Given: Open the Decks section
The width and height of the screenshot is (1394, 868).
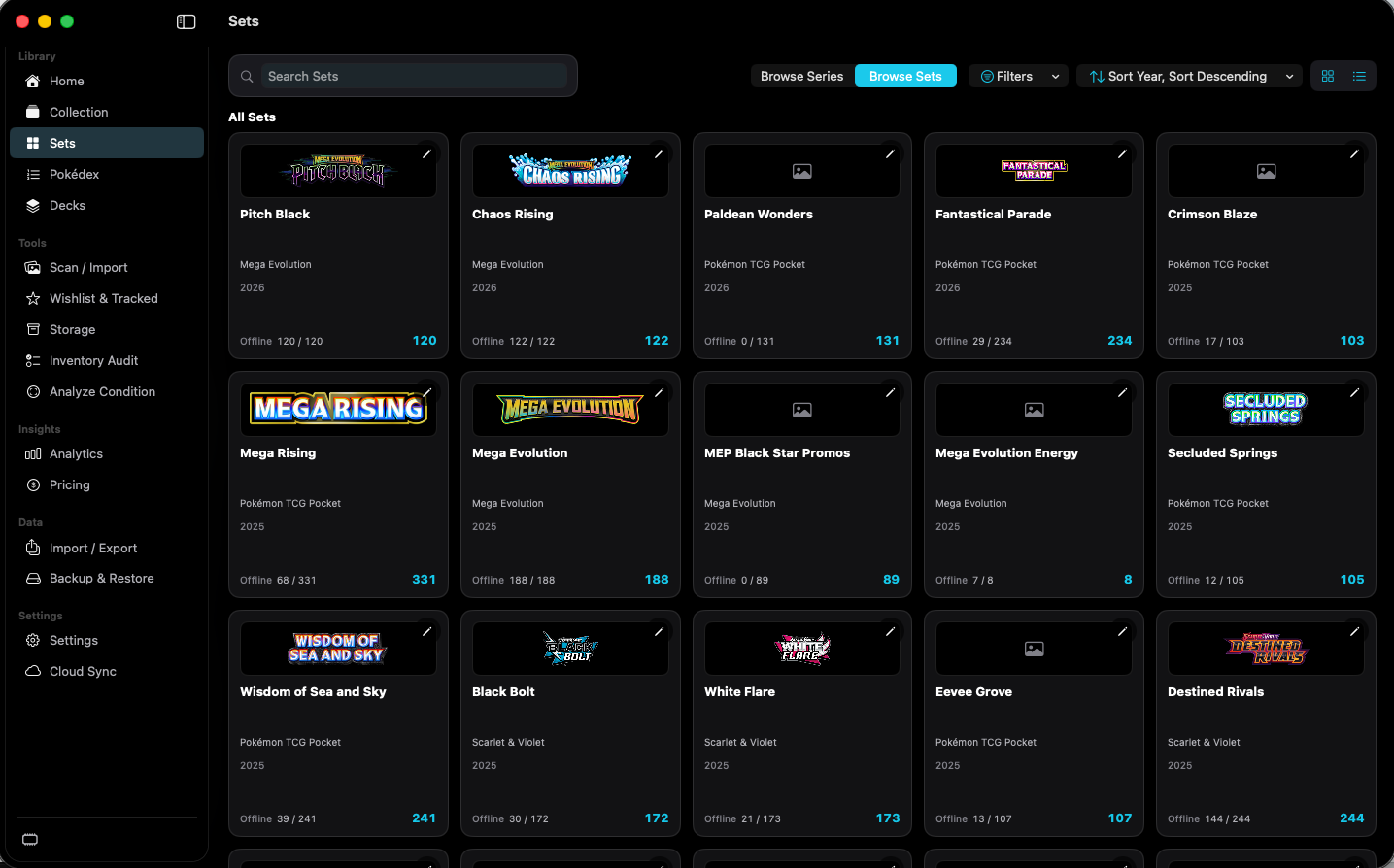Looking at the screenshot, I should (107, 205).
